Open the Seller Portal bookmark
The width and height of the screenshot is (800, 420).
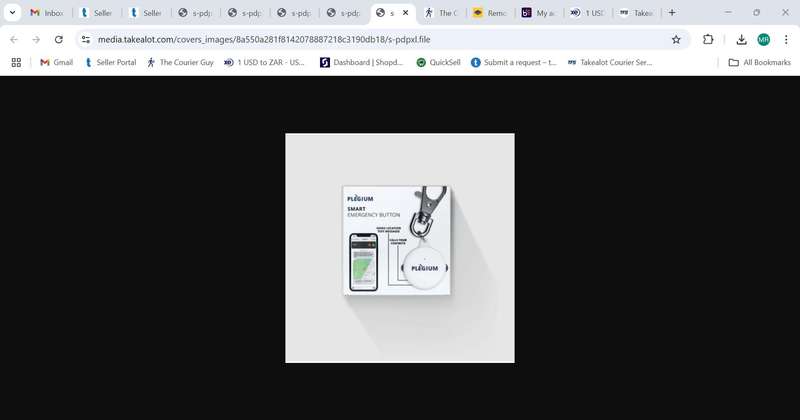[111, 62]
